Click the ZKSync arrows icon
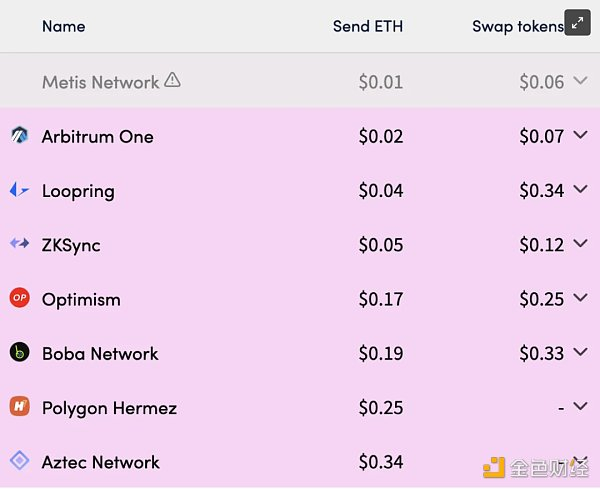This screenshot has width=600, height=489. [19, 244]
